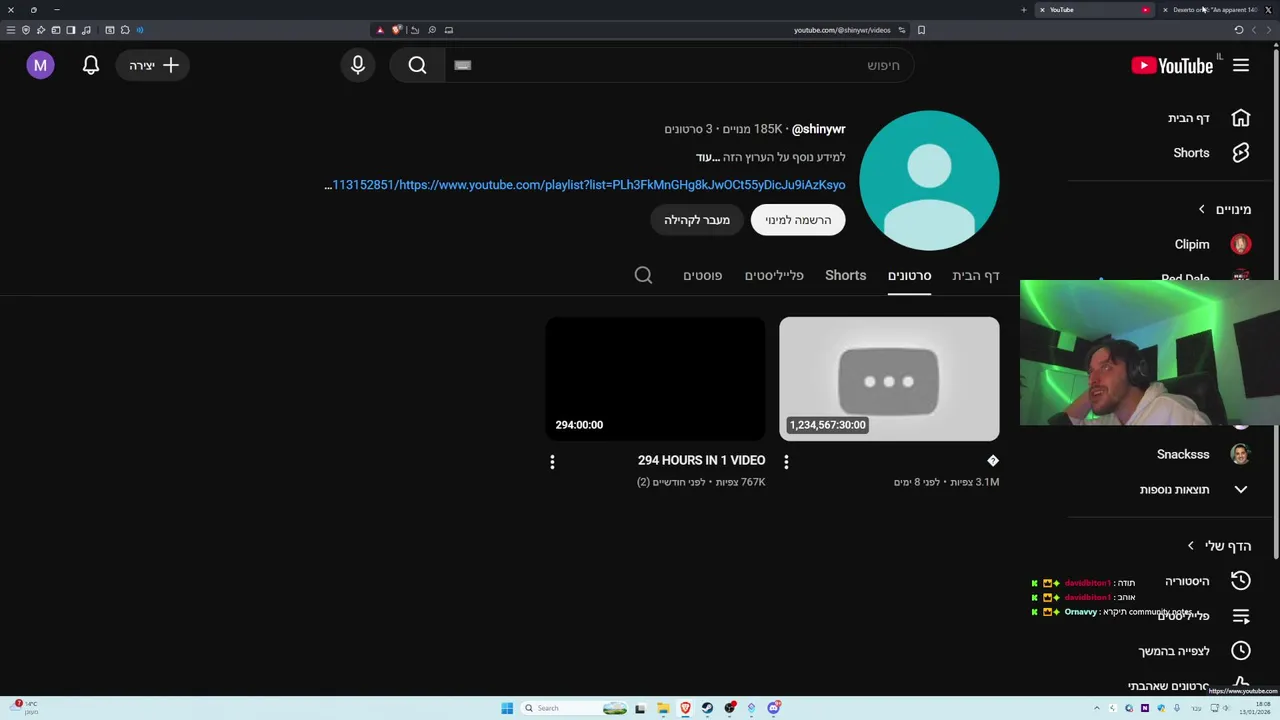Open Brave browser taskbar icon
Viewport: 1280px width, 720px height.
pyautogui.click(x=685, y=708)
